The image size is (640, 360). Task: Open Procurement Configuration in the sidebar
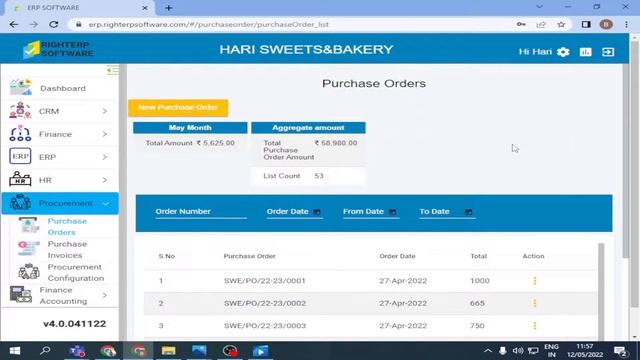click(76, 272)
